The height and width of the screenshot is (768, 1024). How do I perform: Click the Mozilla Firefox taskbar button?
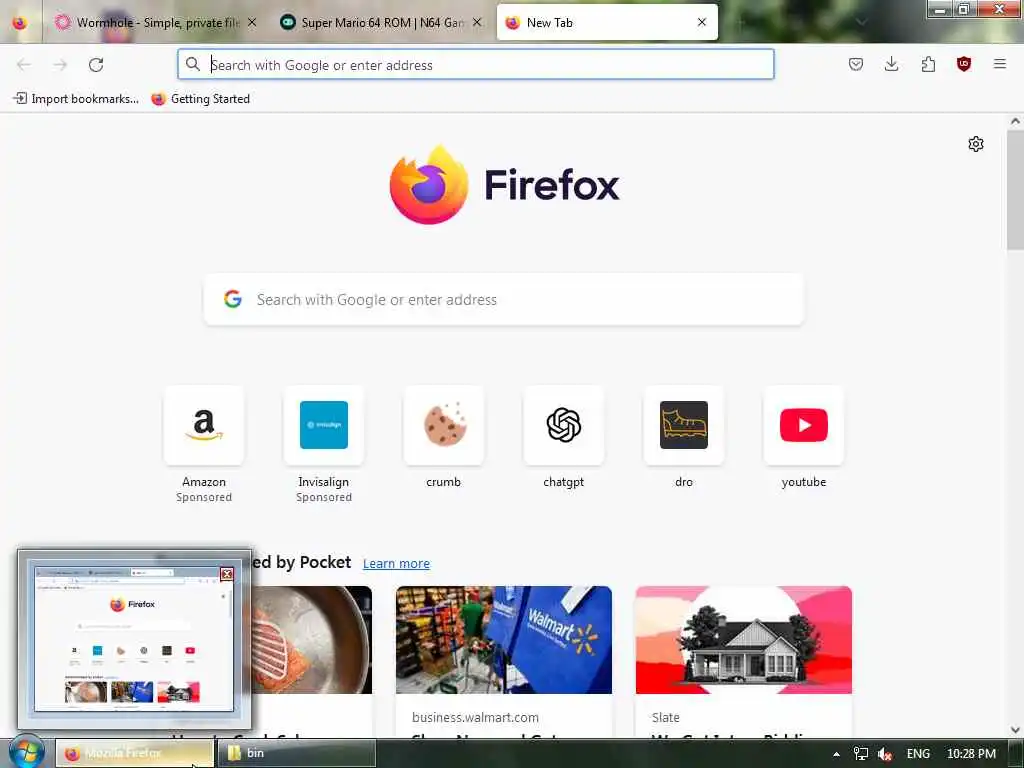tap(134, 754)
